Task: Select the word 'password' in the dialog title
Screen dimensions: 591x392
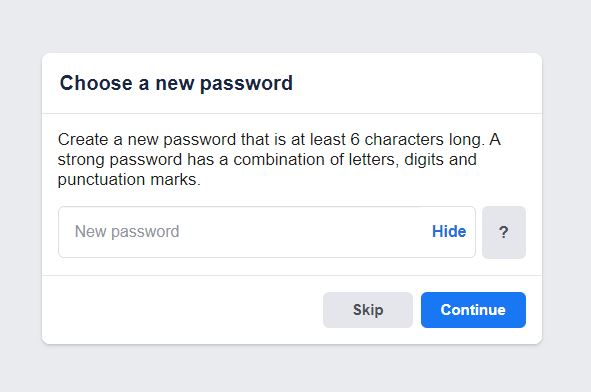Action: [246, 84]
